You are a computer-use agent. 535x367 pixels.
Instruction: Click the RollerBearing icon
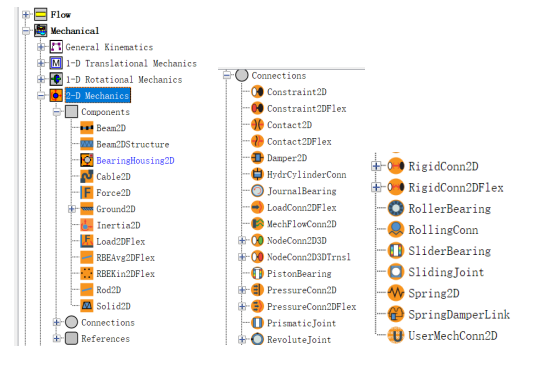(x=396, y=208)
